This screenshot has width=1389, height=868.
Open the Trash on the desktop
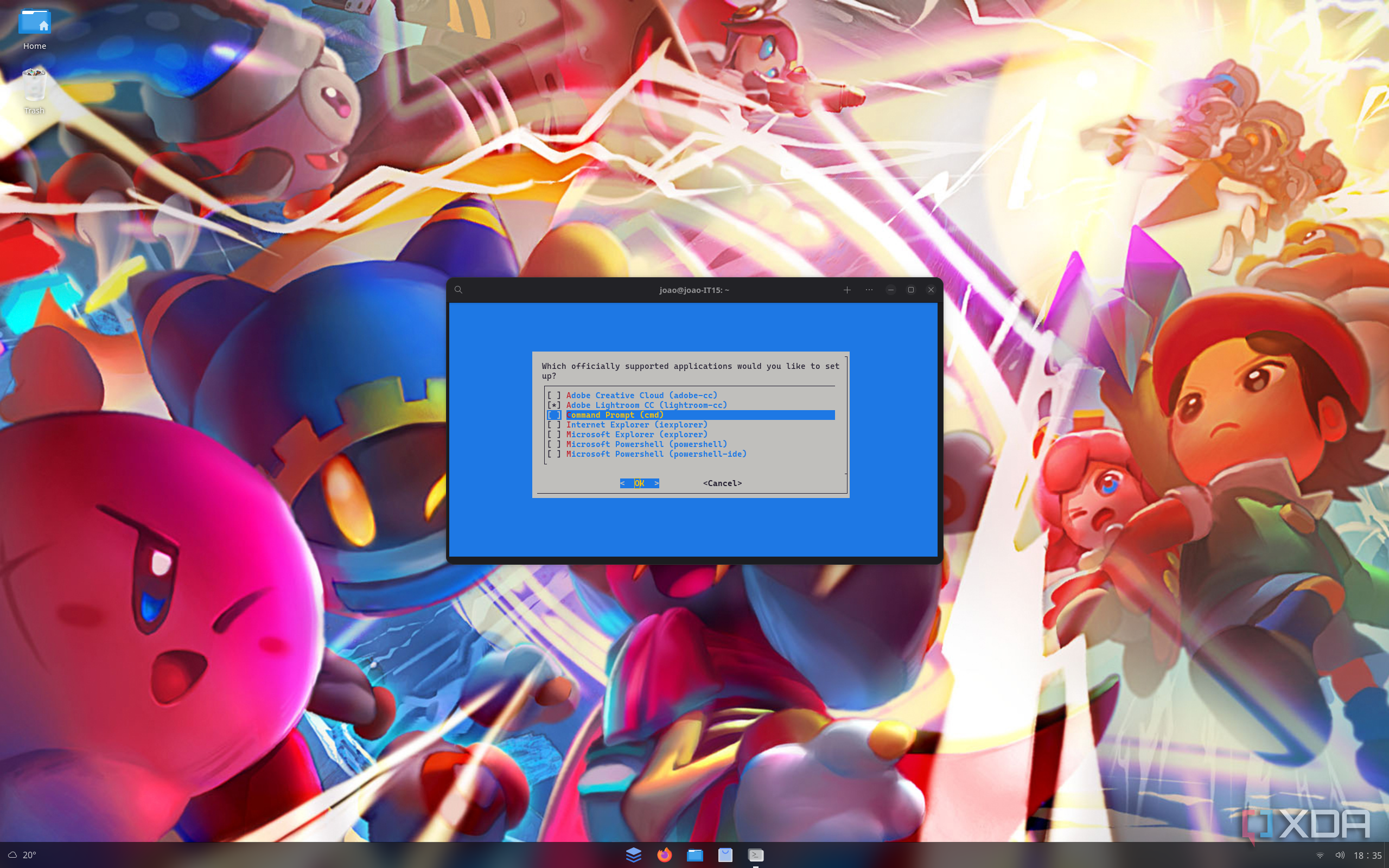(34, 86)
